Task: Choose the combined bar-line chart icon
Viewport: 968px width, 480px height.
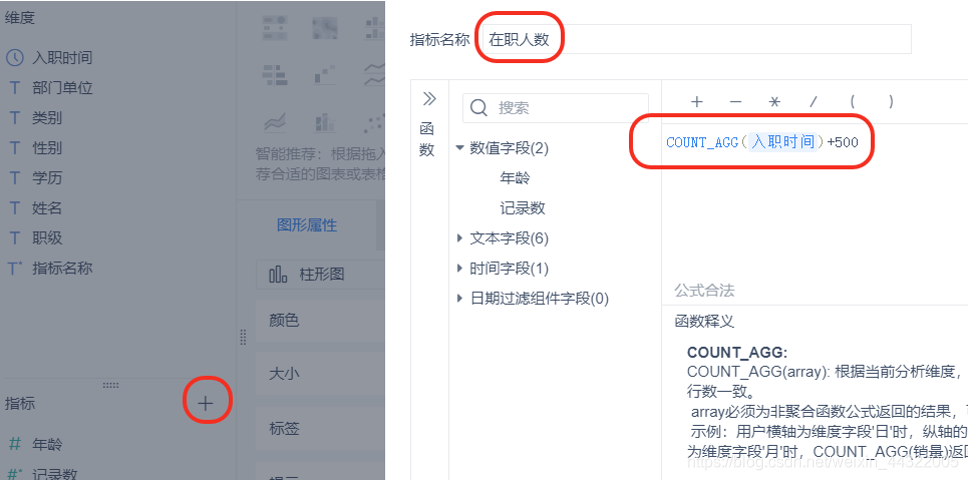Action: point(324,123)
